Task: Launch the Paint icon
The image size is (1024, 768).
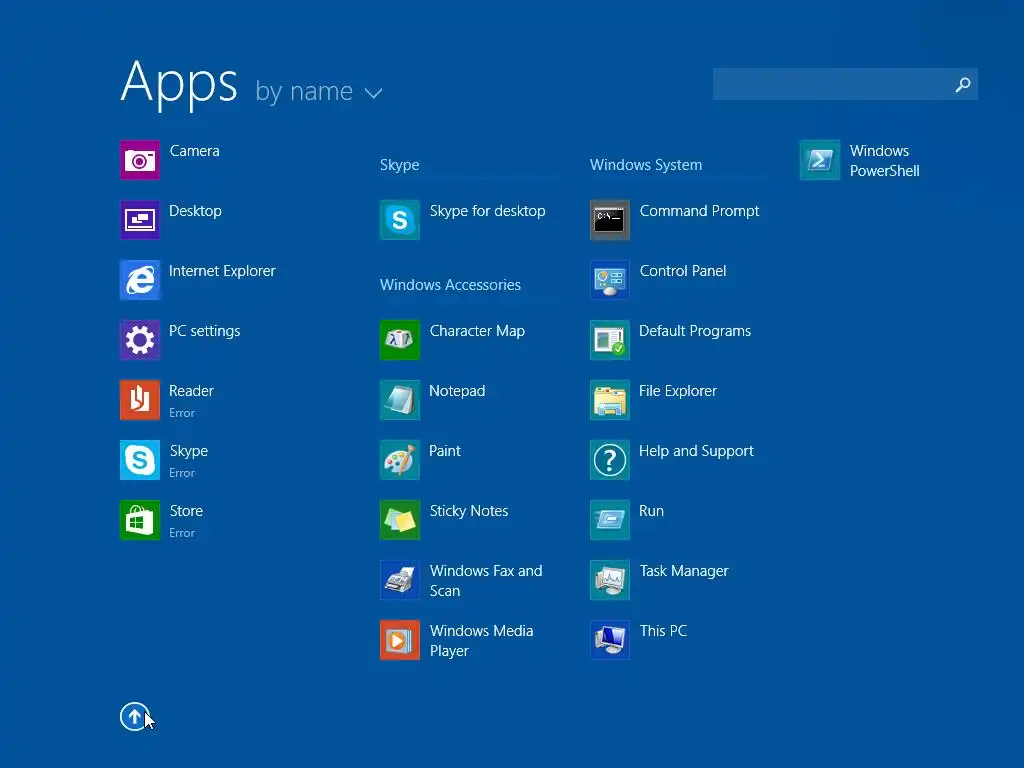Action: tap(400, 460)
